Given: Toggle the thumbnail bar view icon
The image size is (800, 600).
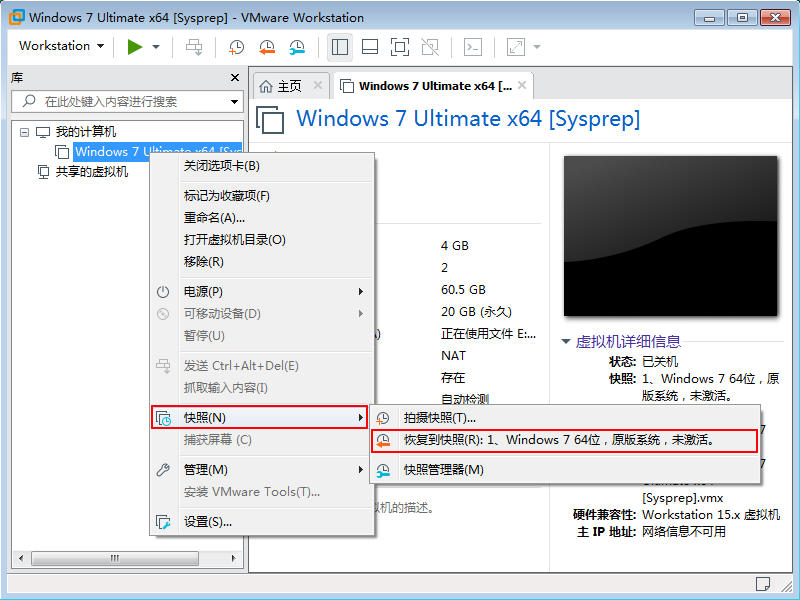Looking at the screenshot, I should click(x=369, y=47).
